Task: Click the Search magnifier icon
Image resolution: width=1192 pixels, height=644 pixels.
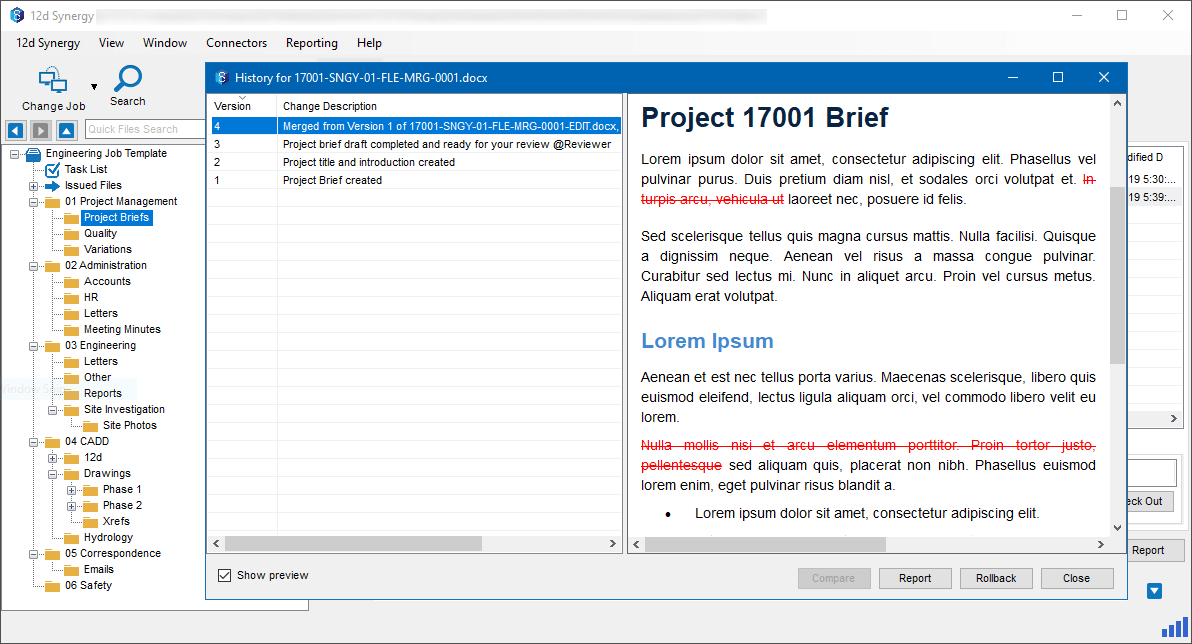Action: (128, 78)
